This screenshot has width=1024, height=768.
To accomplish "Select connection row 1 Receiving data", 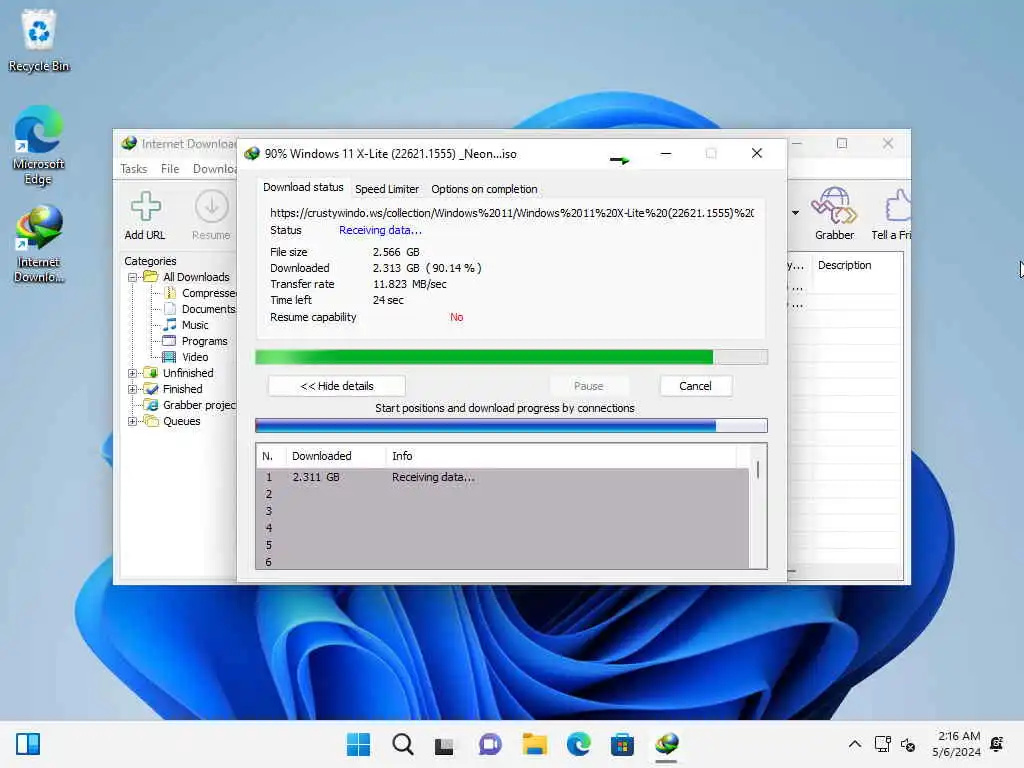I will click(503, 477).
